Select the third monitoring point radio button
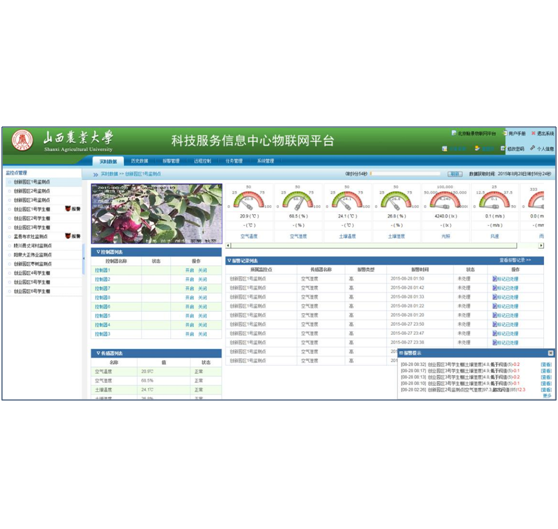This screenshot has height=529, width=558. 10,200
